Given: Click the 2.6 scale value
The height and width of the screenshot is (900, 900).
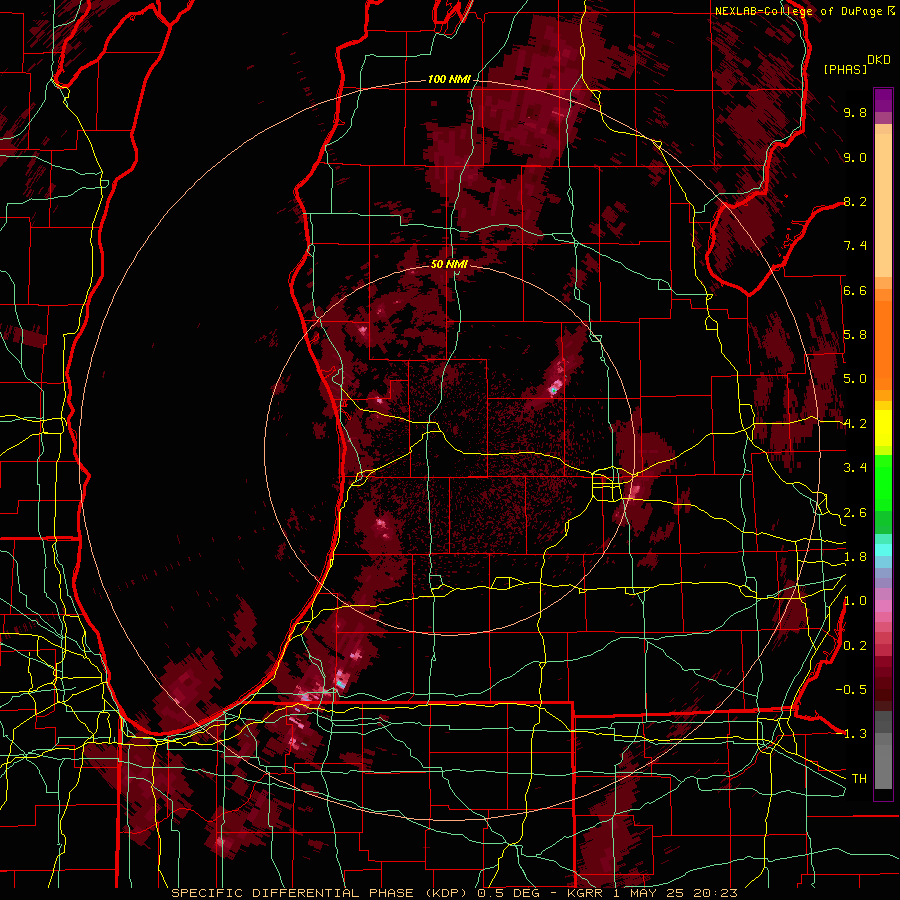Looking at the screenshot, I should pos(855,513).
